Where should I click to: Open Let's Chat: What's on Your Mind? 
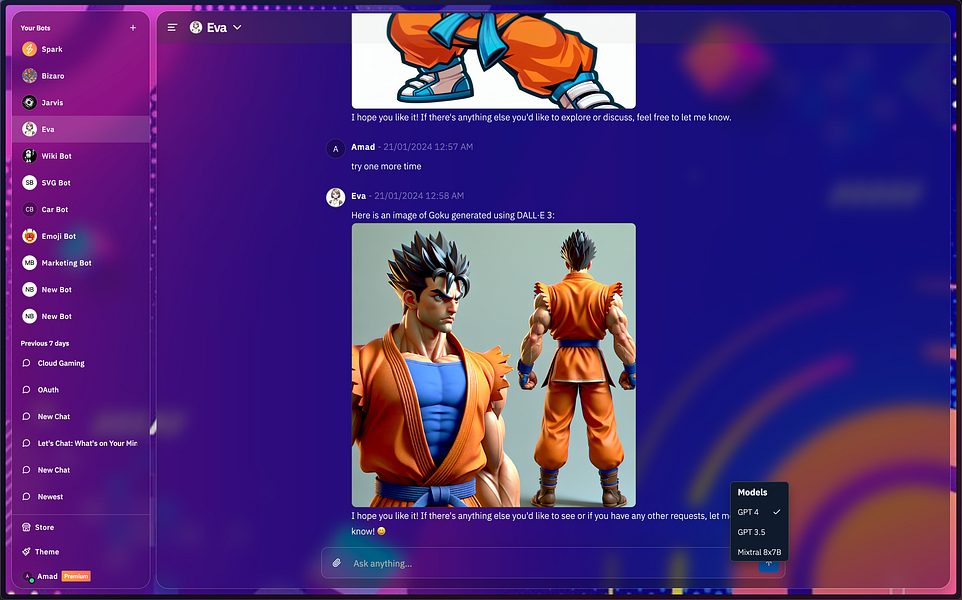coord(81,443)
